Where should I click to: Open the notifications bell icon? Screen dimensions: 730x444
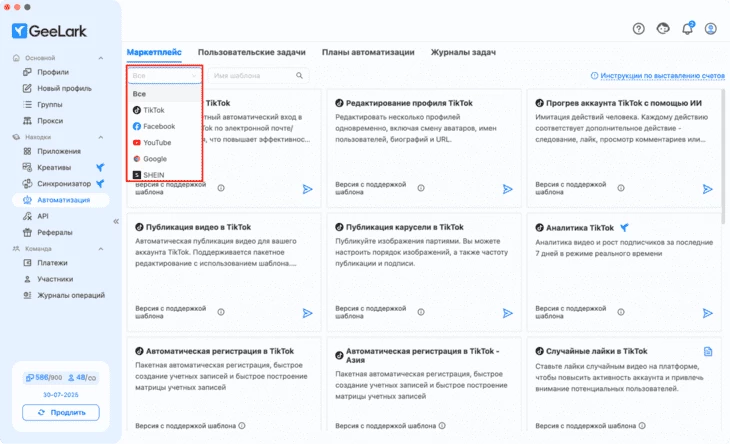(x=687, y=29)
